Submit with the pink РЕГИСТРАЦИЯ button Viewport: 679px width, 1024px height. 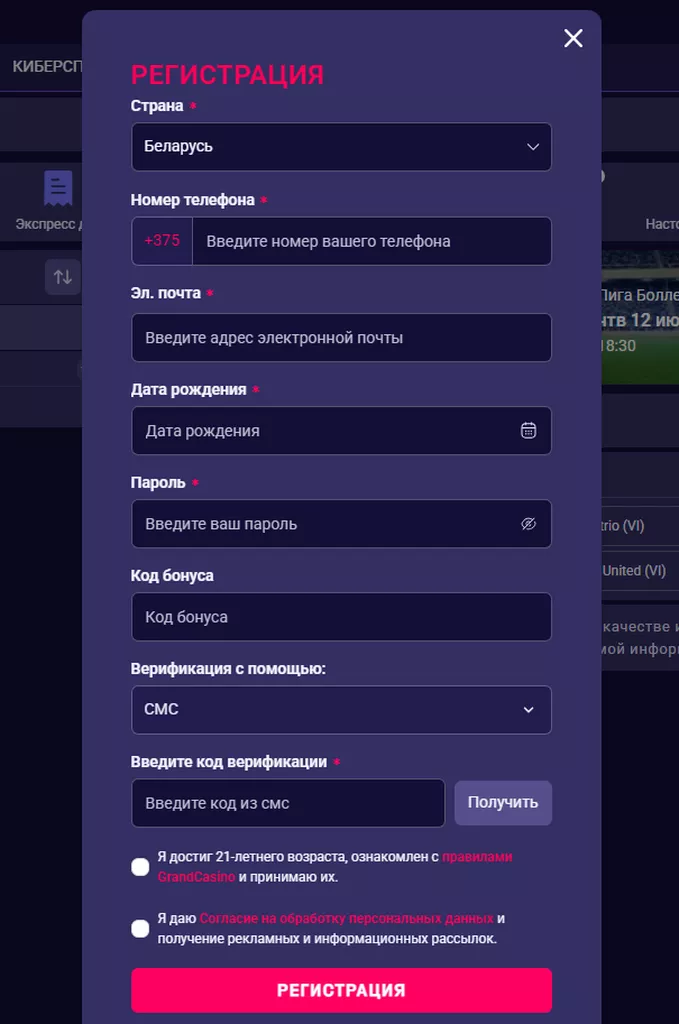[341, 990]
